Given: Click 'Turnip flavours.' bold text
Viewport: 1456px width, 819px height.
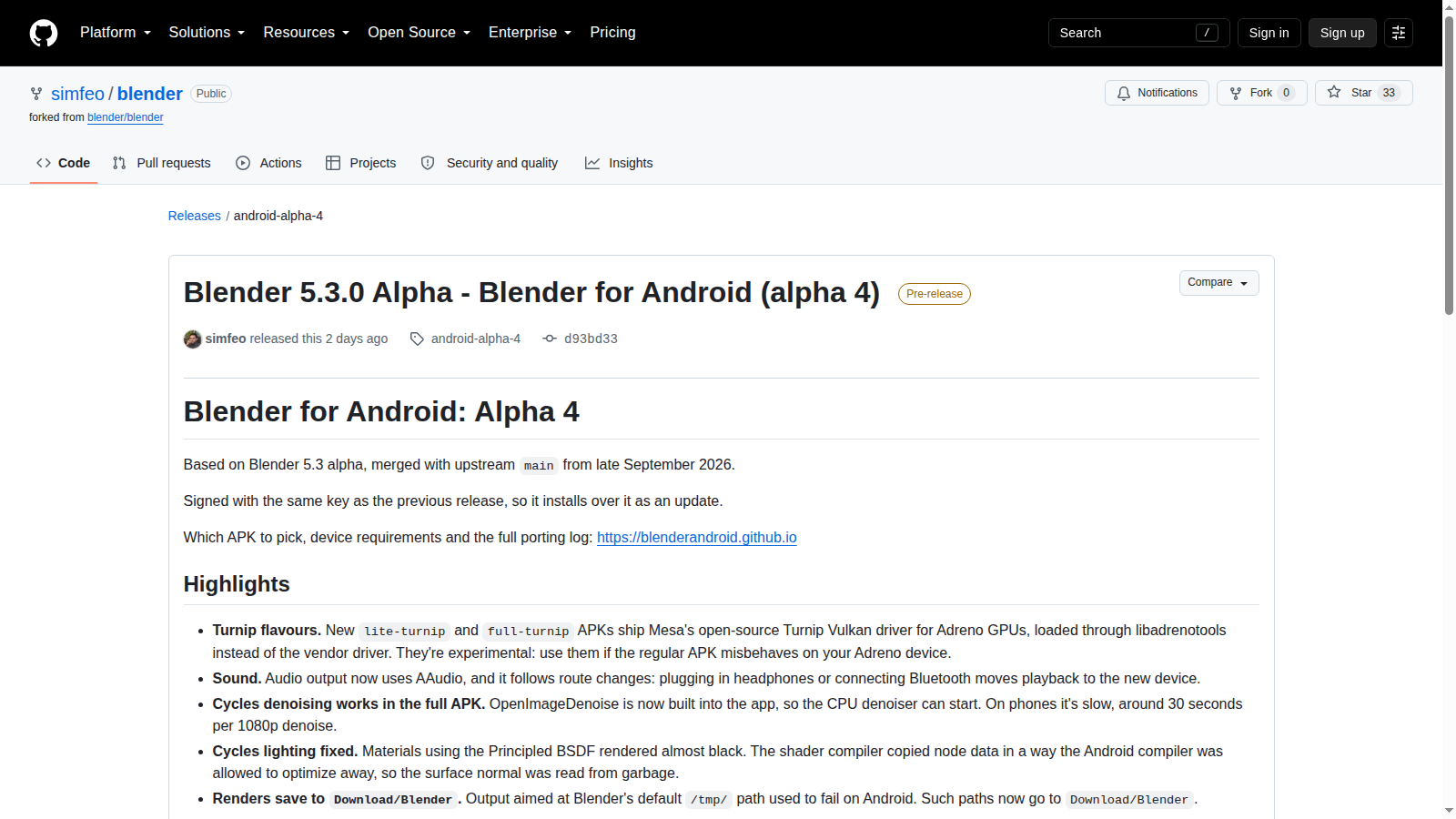Looking at the screenshot, I should [x=267, y=631].
